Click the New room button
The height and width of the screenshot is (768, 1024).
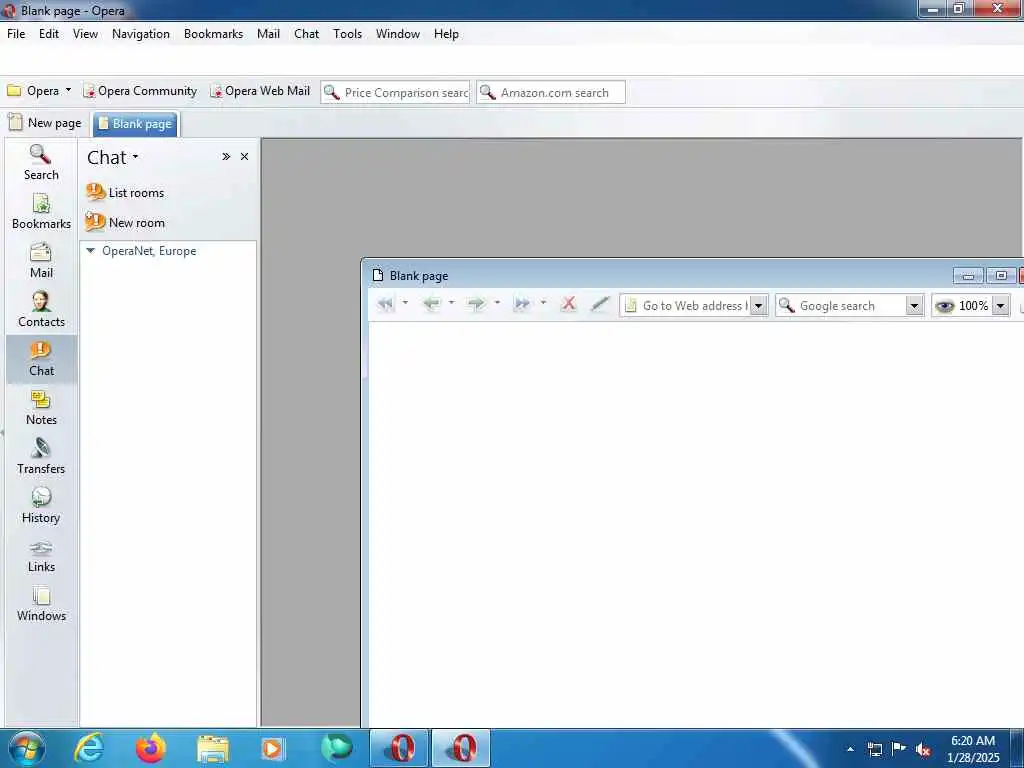point(125,222)
